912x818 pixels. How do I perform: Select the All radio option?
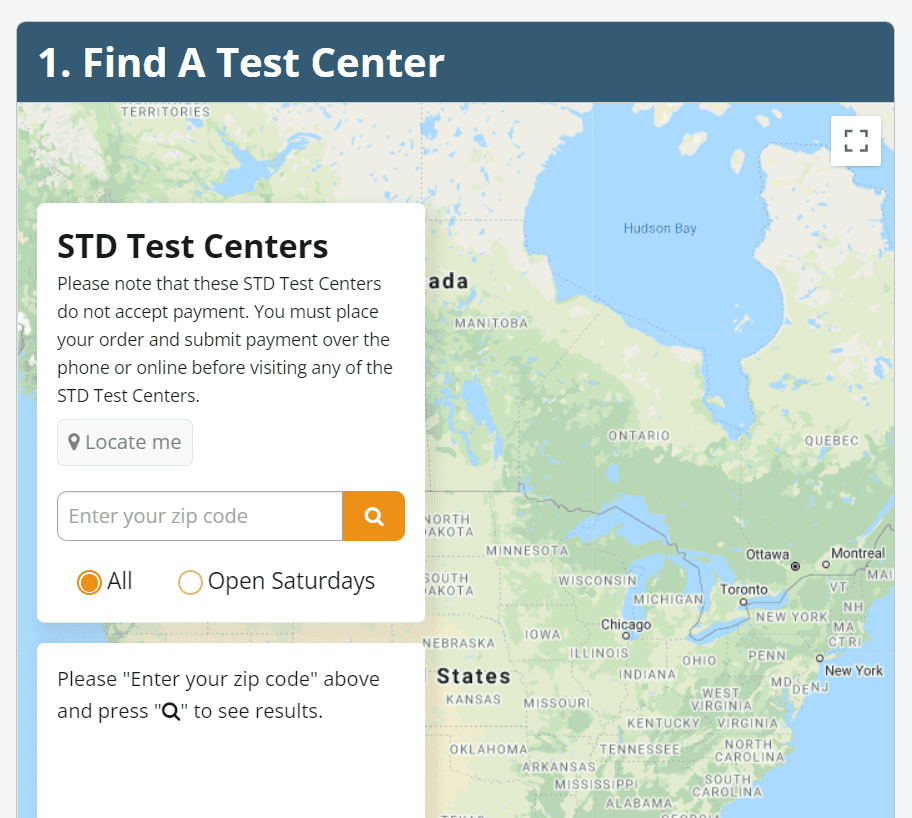[89, 582]
